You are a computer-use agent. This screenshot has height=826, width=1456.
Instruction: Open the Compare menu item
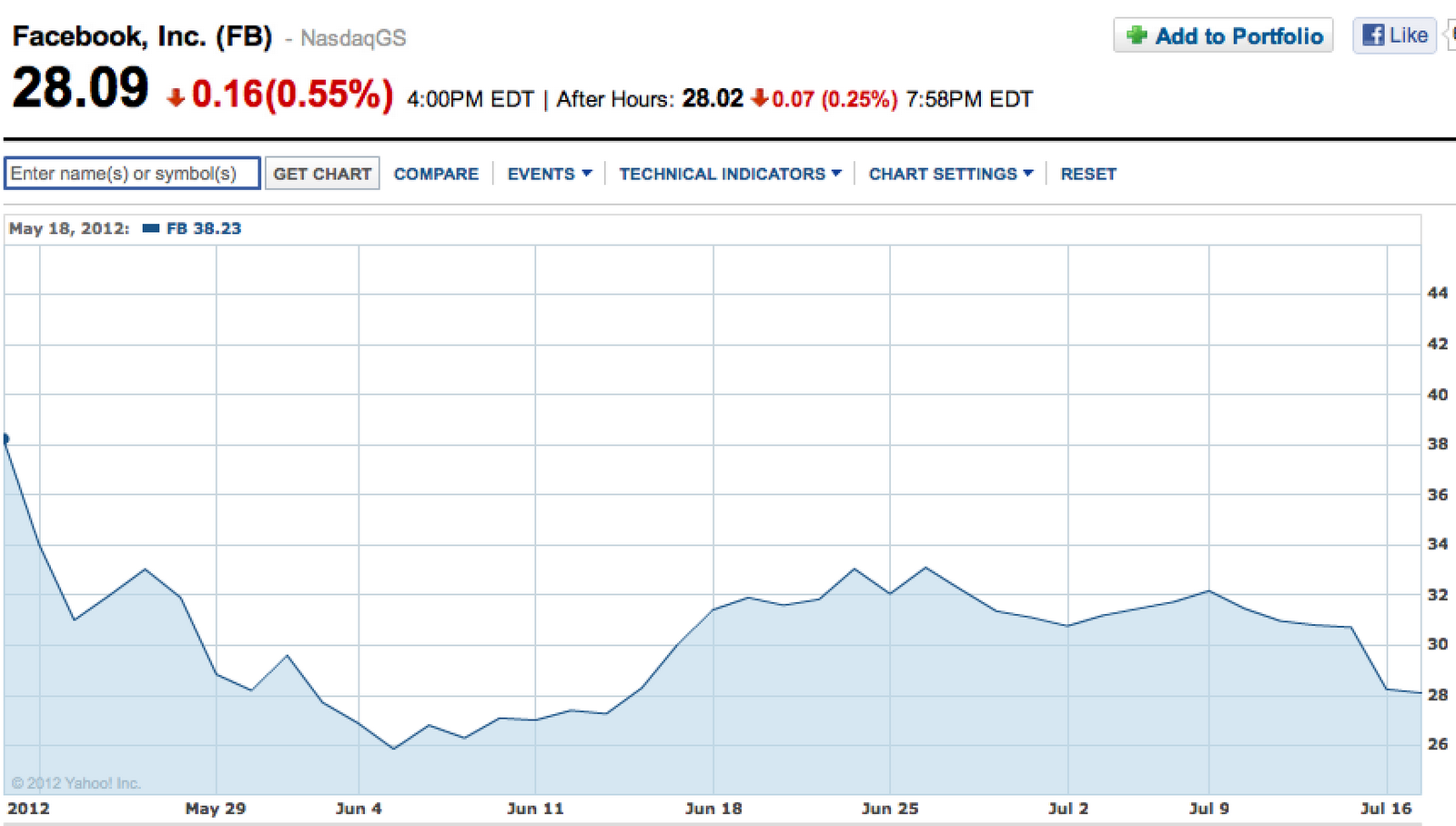[436, 174]
